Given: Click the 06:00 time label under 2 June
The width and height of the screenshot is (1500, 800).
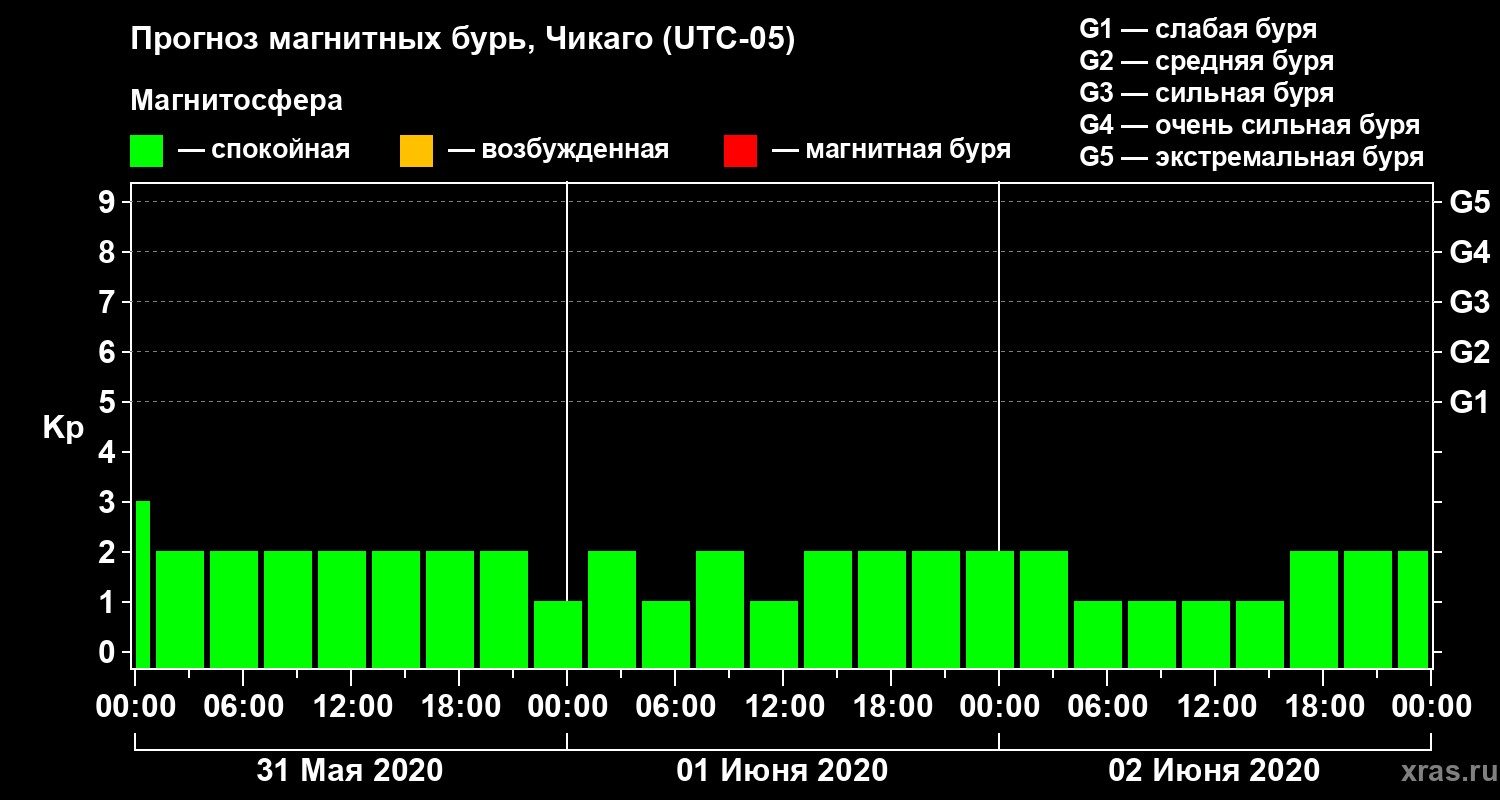Looking at the screenshot, I should click(1107, 707).
